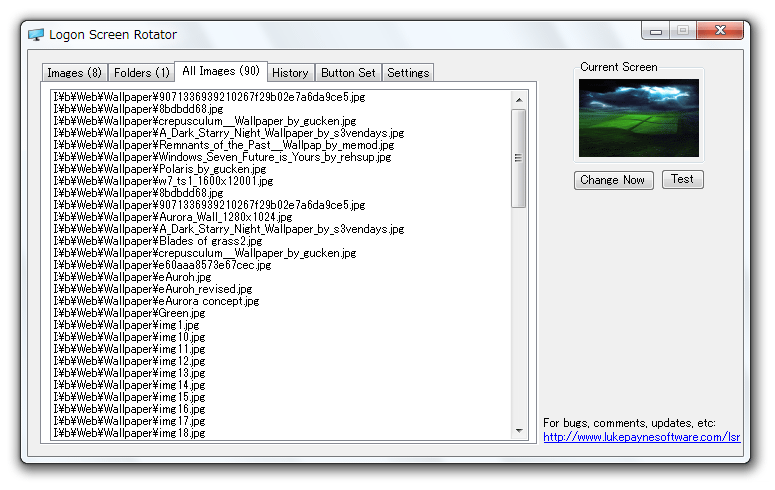The image size is (775, 490).
Task: Click the Change Now button
Action: (613, 180)
